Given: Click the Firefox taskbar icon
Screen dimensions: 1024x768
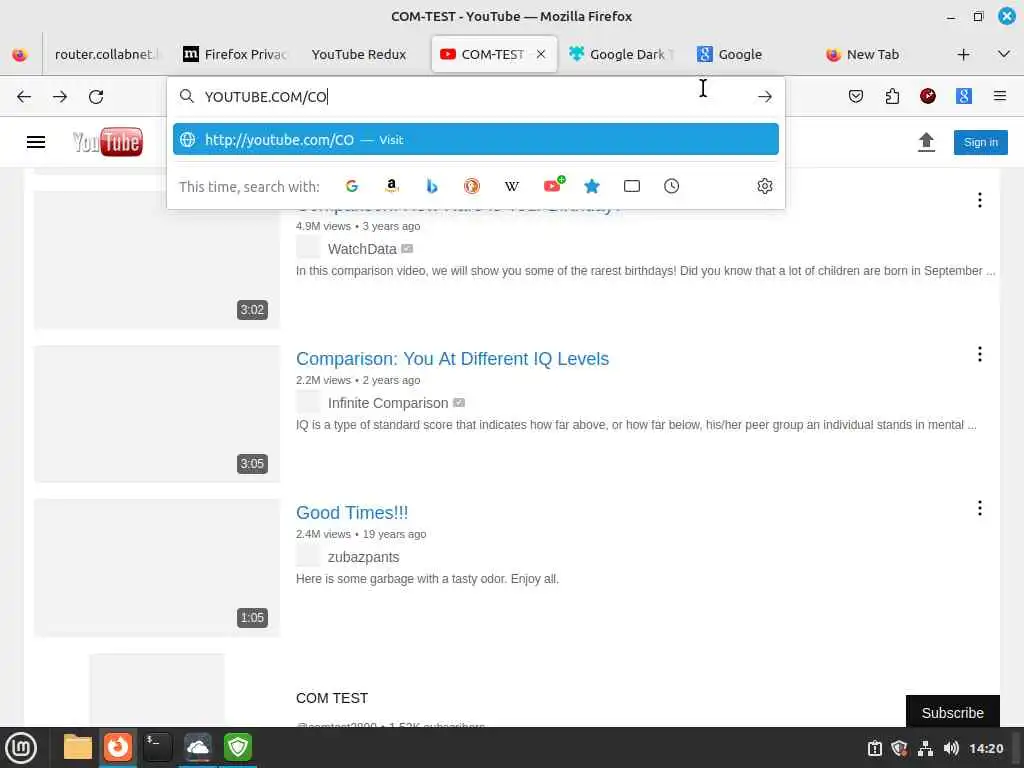Looking at the screenshot, I should click(118, 747).
